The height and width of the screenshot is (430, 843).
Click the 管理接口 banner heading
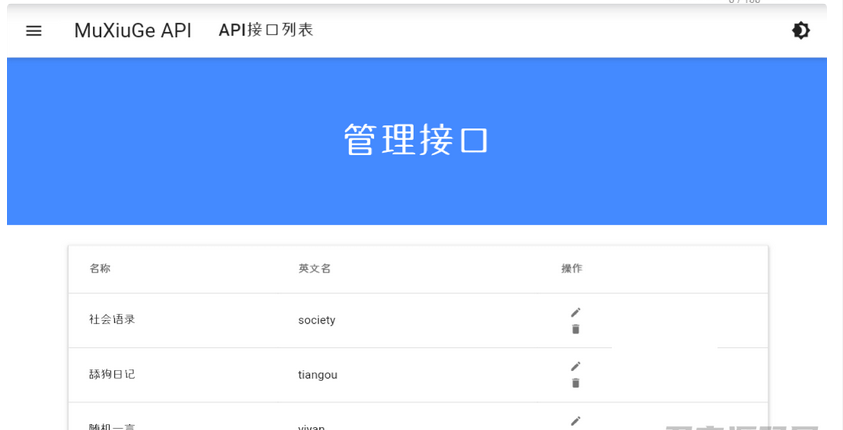(x=416, y=140)
